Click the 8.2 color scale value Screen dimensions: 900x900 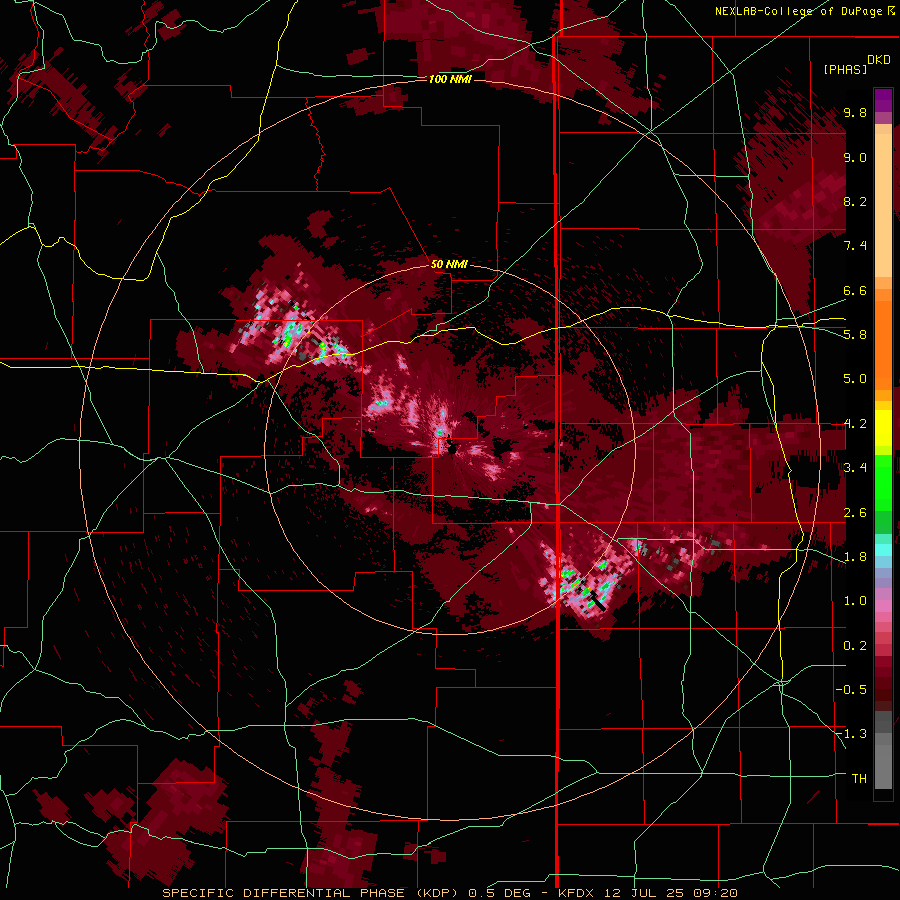coord(855,201)
